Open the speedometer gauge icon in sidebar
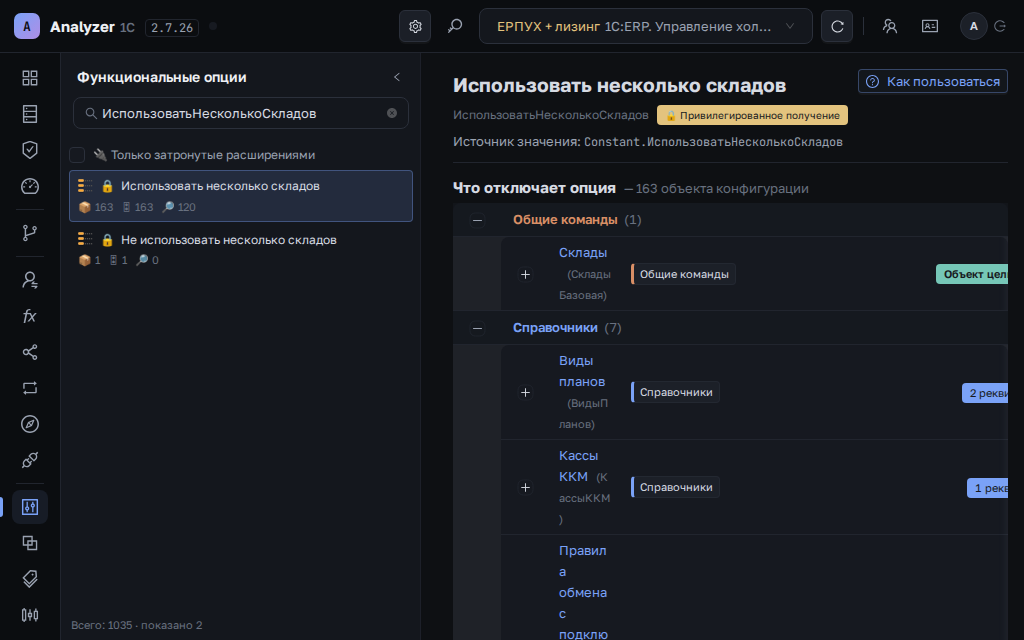 pos(30,186)
